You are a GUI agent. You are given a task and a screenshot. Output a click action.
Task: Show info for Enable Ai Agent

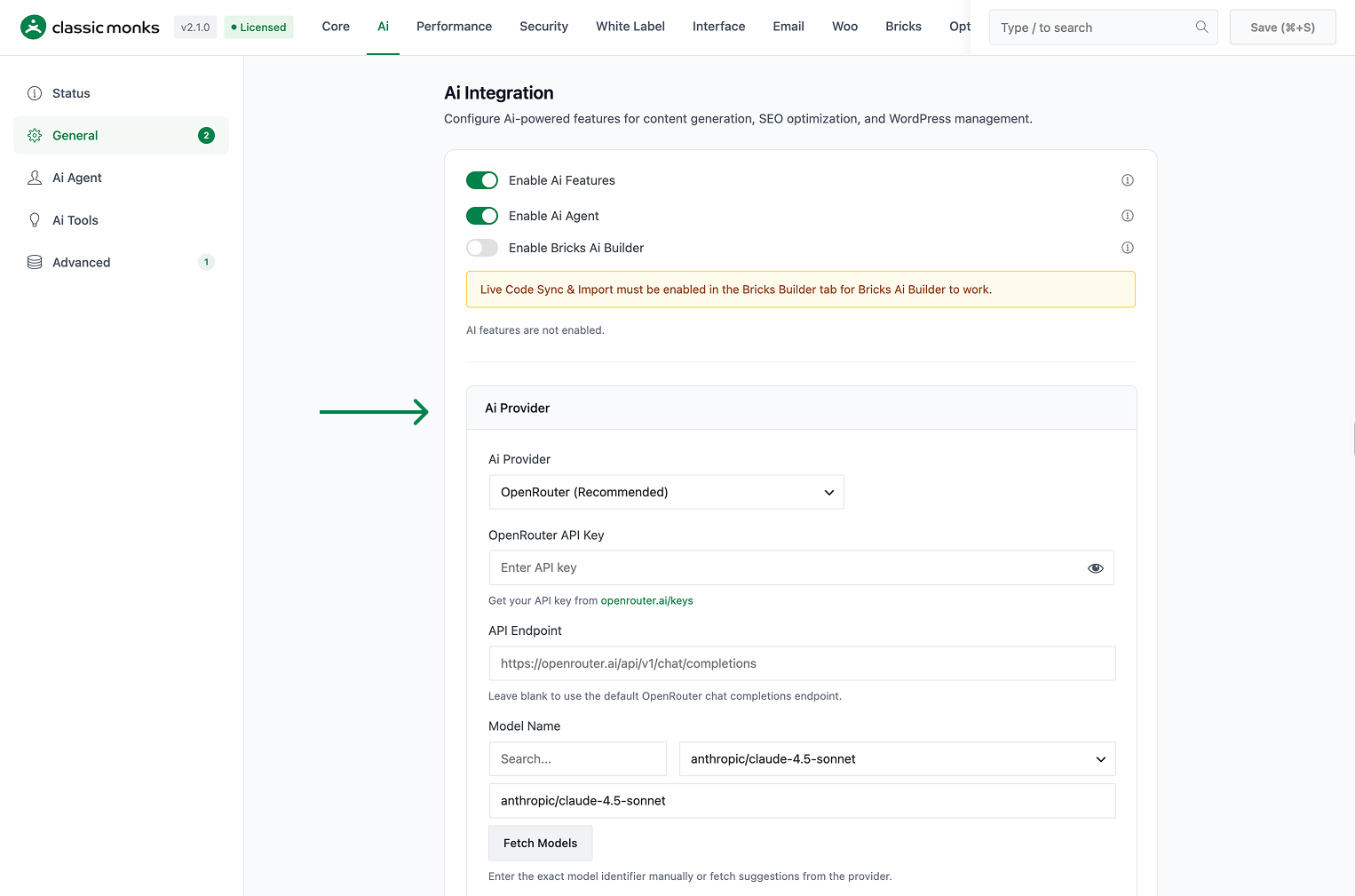tap(1128, 216)
